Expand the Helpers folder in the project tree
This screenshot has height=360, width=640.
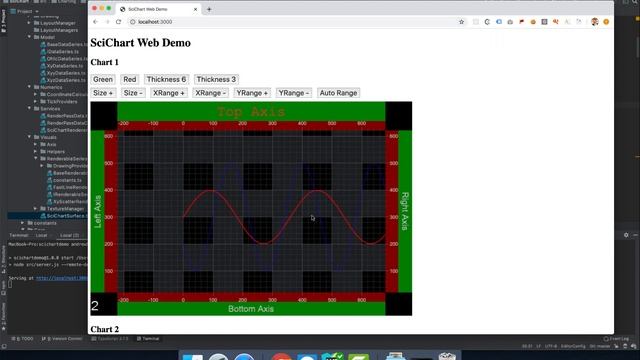tap(36, 151)
